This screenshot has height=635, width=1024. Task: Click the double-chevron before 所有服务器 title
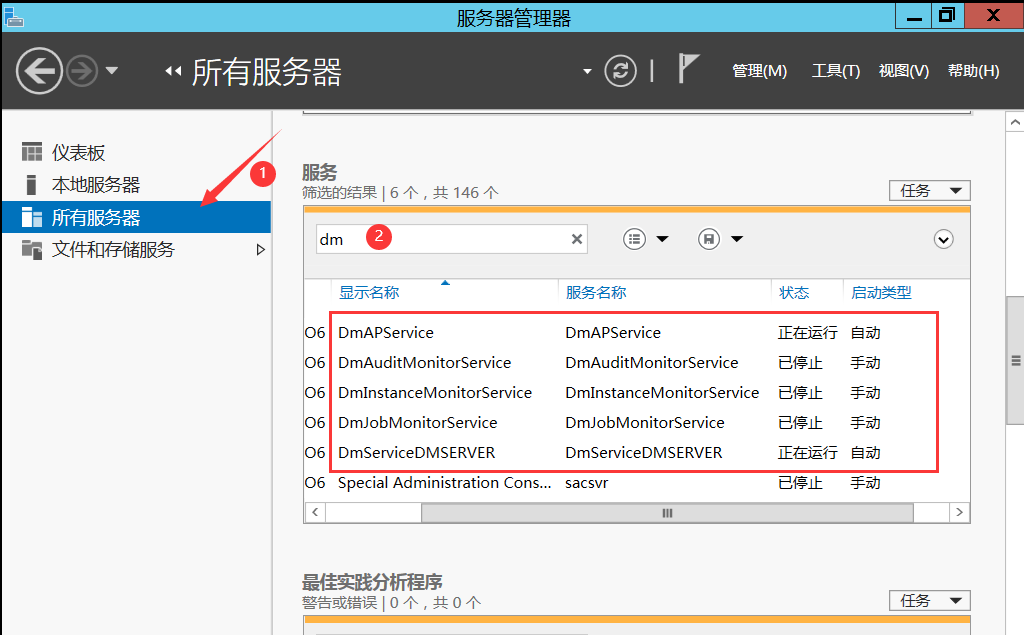(172, 71)
